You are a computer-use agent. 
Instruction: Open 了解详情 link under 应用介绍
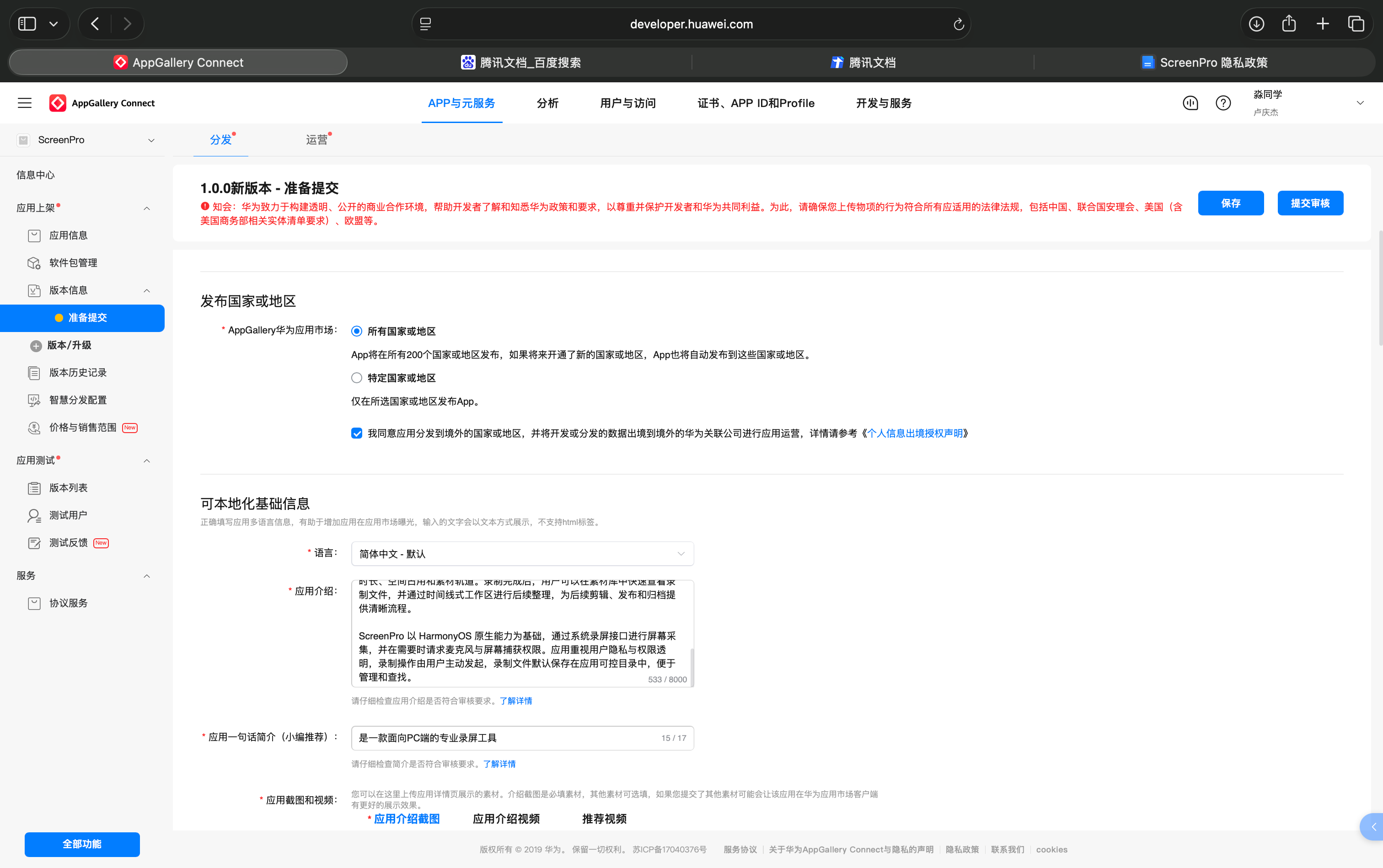(515, 700)
